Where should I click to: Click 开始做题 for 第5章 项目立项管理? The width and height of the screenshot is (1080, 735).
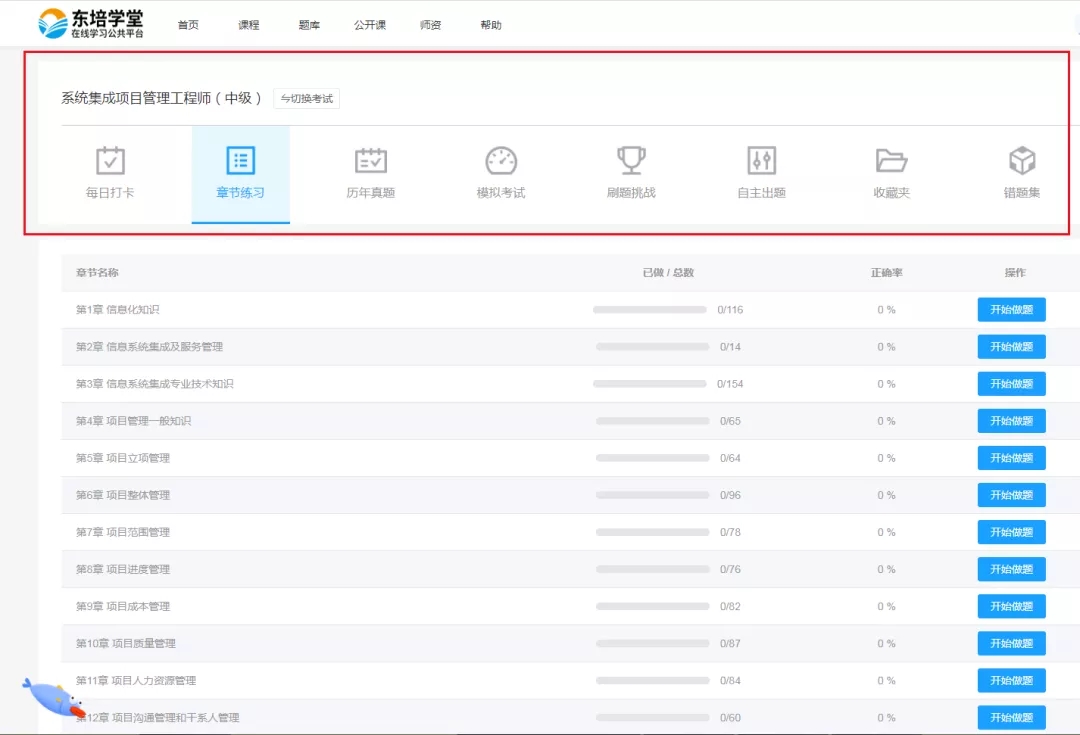point(1011,458)
